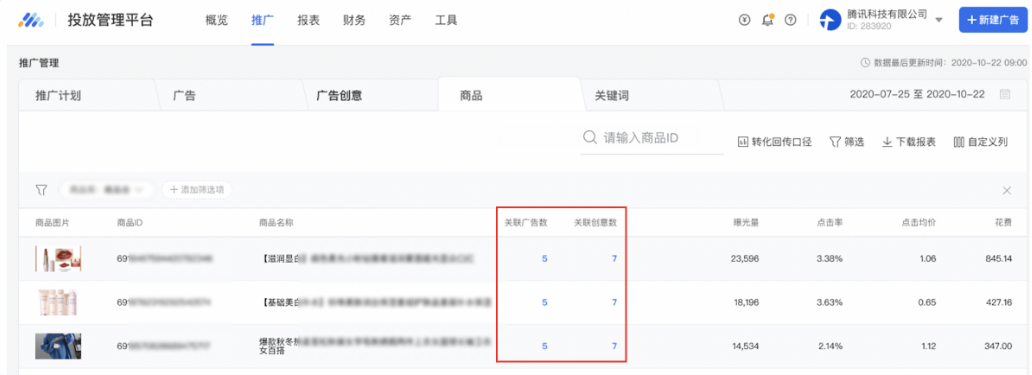Viewport: 1032px width, 375px height.
Task: Select the 18,196 exposure value
Action: [x=745, y=302]
